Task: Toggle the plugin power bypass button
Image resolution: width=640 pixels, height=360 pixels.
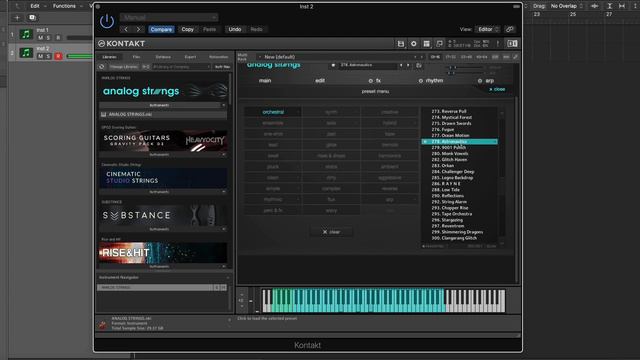Action: point(107,21)
